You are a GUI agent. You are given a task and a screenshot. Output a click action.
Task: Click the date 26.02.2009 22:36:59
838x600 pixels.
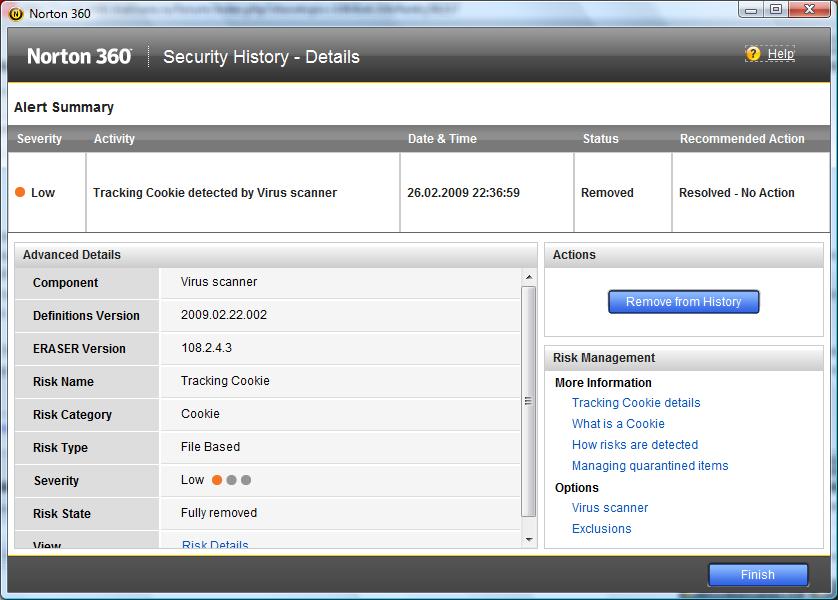[463, 192]
